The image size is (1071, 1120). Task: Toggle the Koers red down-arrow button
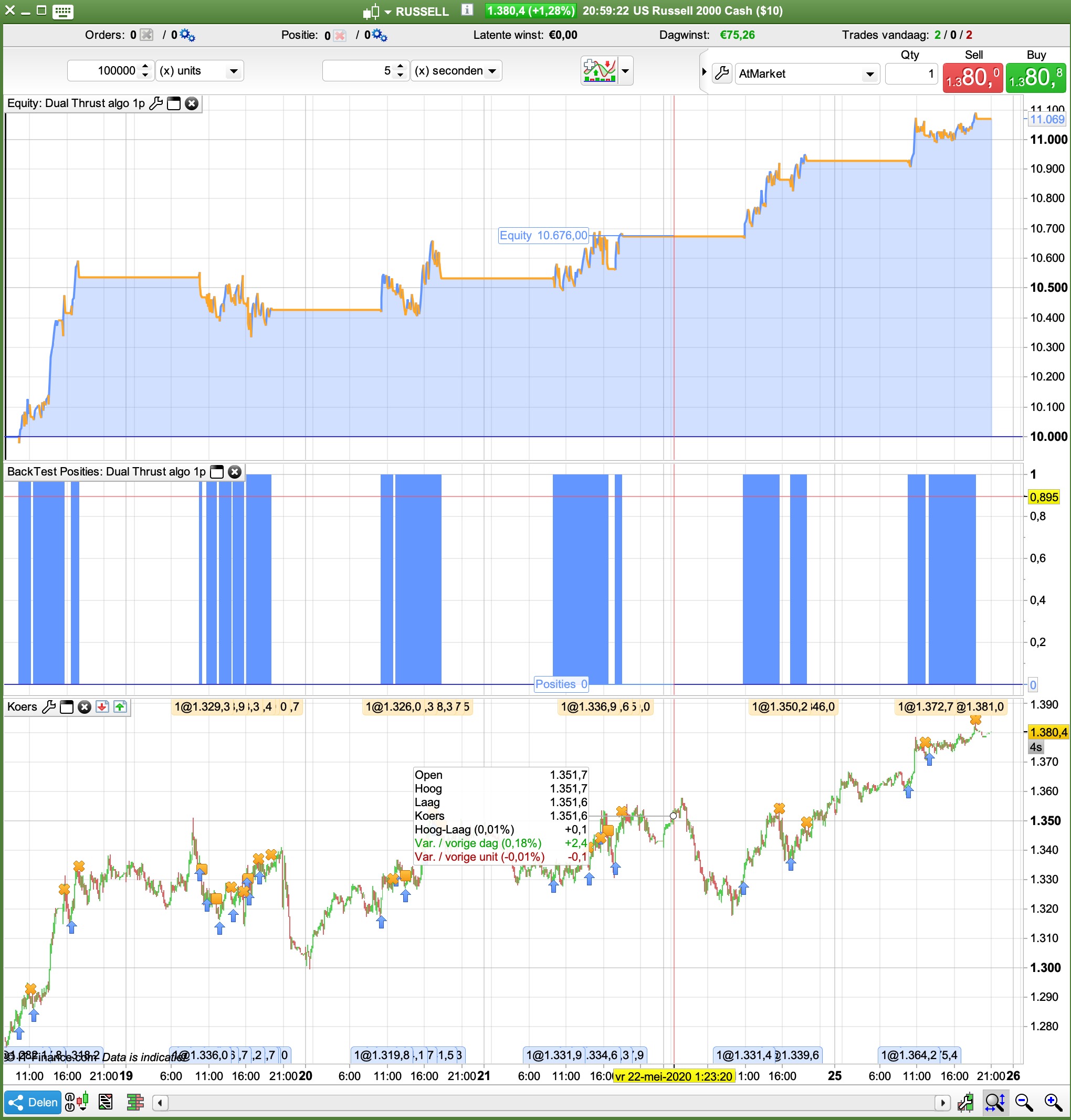[x=102, y=707]
